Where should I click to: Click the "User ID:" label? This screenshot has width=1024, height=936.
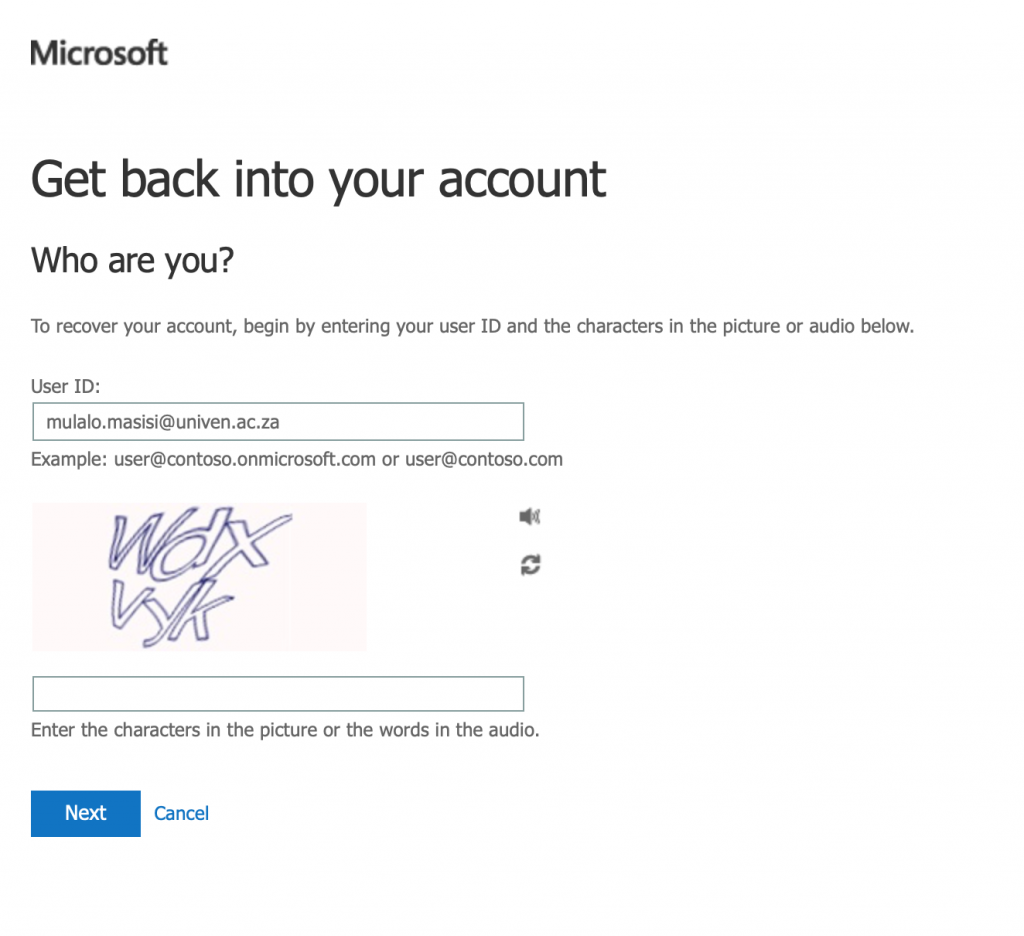(65, 386)
